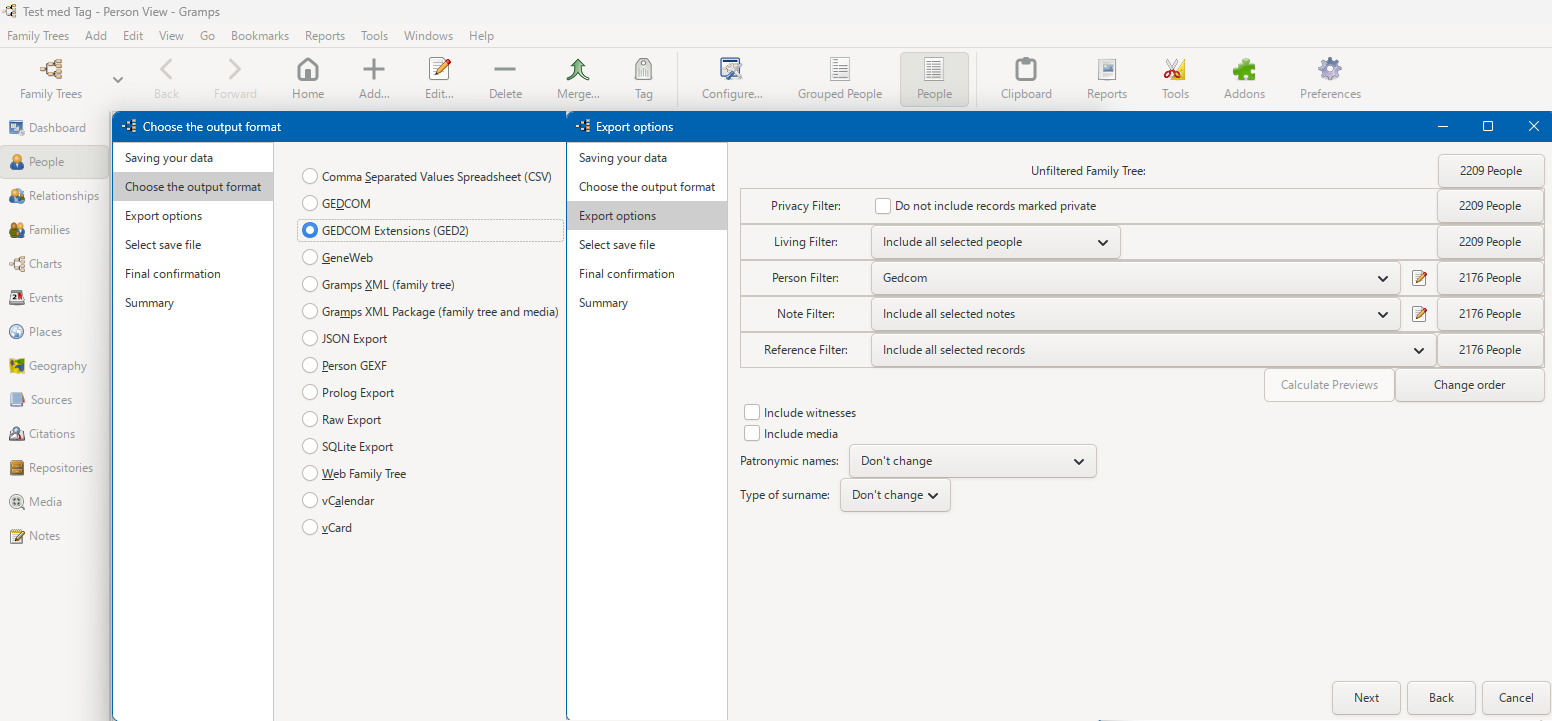Click the Delete toolbar icon
This screenshot has height=721, width=1552.
pos(505,69)
